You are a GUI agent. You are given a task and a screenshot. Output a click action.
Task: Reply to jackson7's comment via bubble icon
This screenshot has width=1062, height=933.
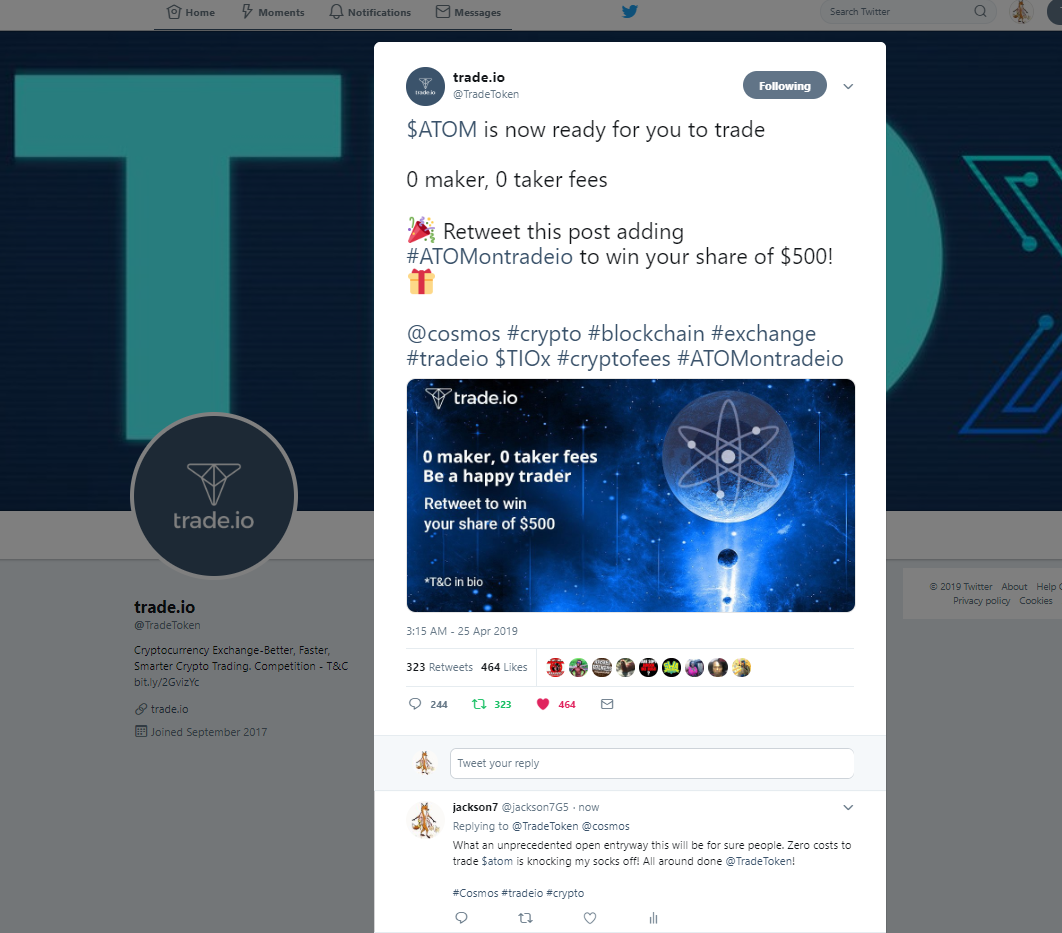tap(461, 918)
